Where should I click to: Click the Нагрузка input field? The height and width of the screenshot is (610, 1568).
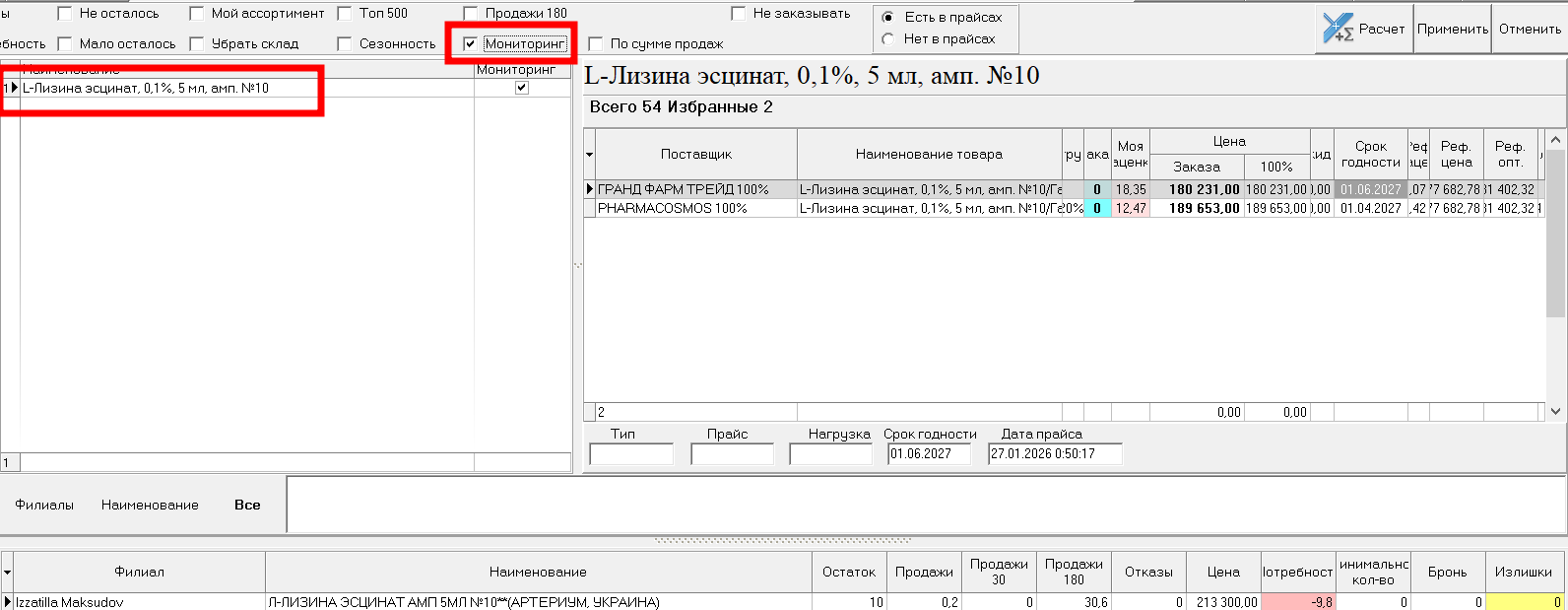click(830, 454)
